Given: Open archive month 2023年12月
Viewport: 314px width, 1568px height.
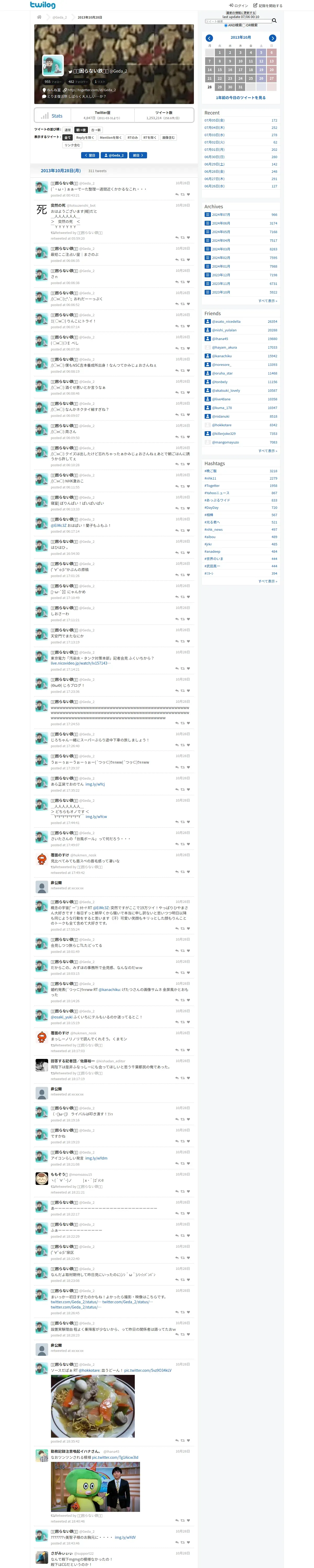Looking at the screenshot, I should [x=221, y=275].
